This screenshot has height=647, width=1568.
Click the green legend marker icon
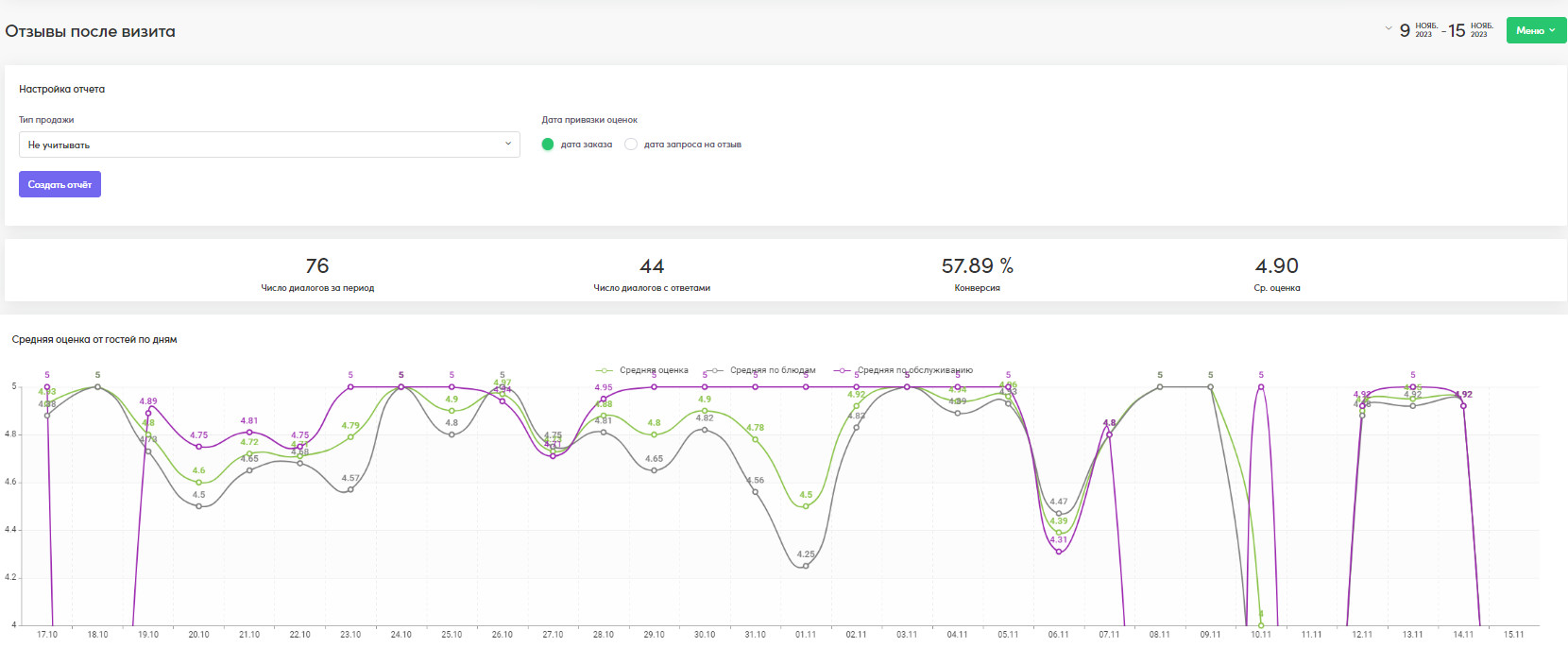click(x=604, y=370)
